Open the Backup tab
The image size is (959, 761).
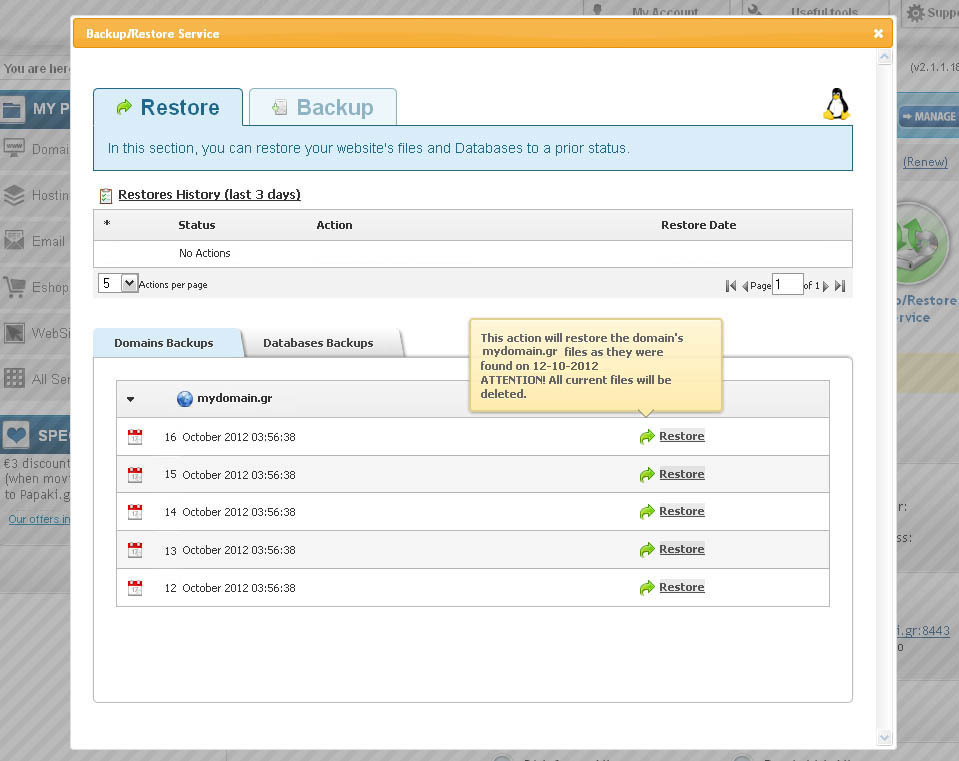pyautogui.click(x=323, y=108)
